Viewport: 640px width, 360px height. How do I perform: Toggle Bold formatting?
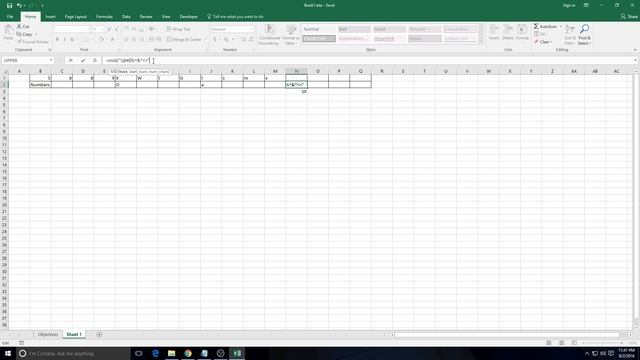point(58,40)
